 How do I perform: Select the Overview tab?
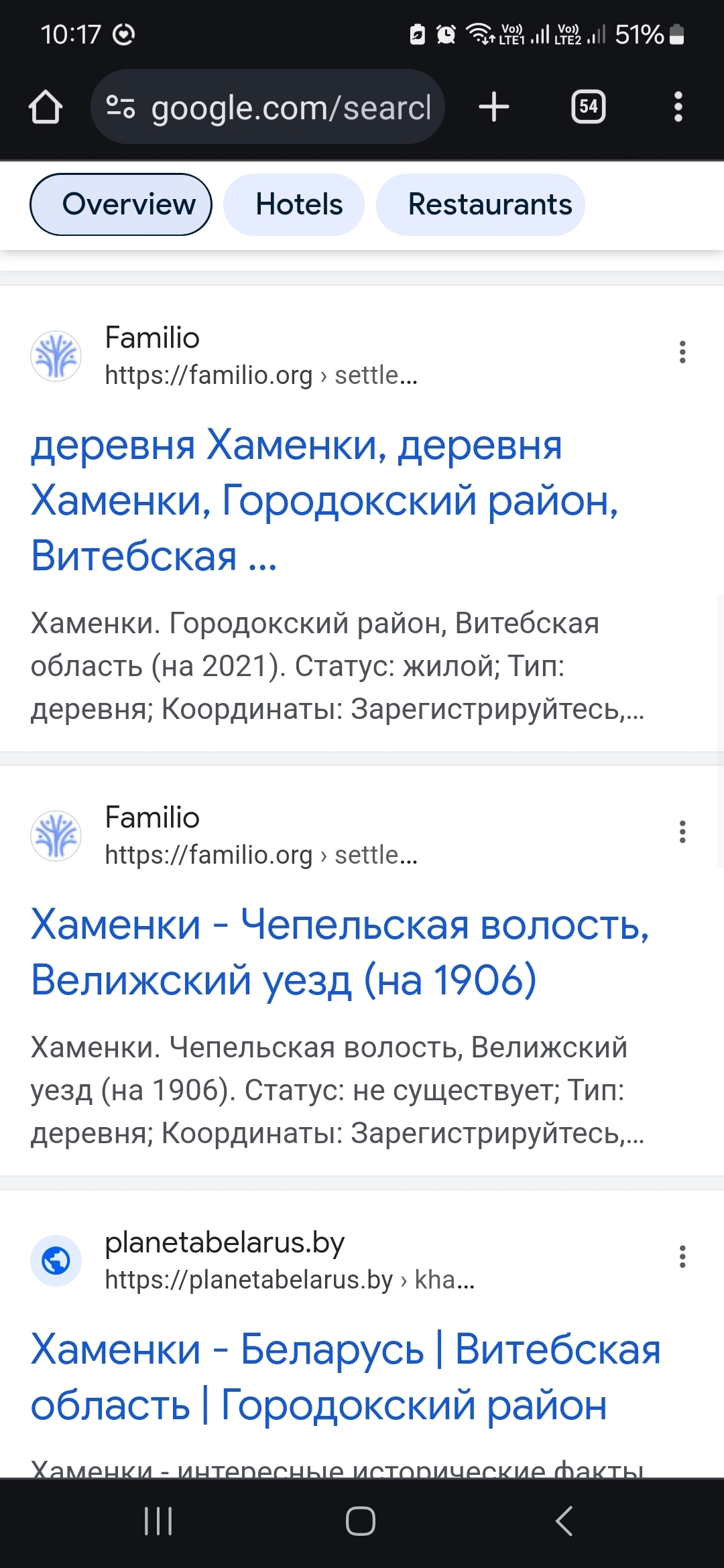coord(121,204)
